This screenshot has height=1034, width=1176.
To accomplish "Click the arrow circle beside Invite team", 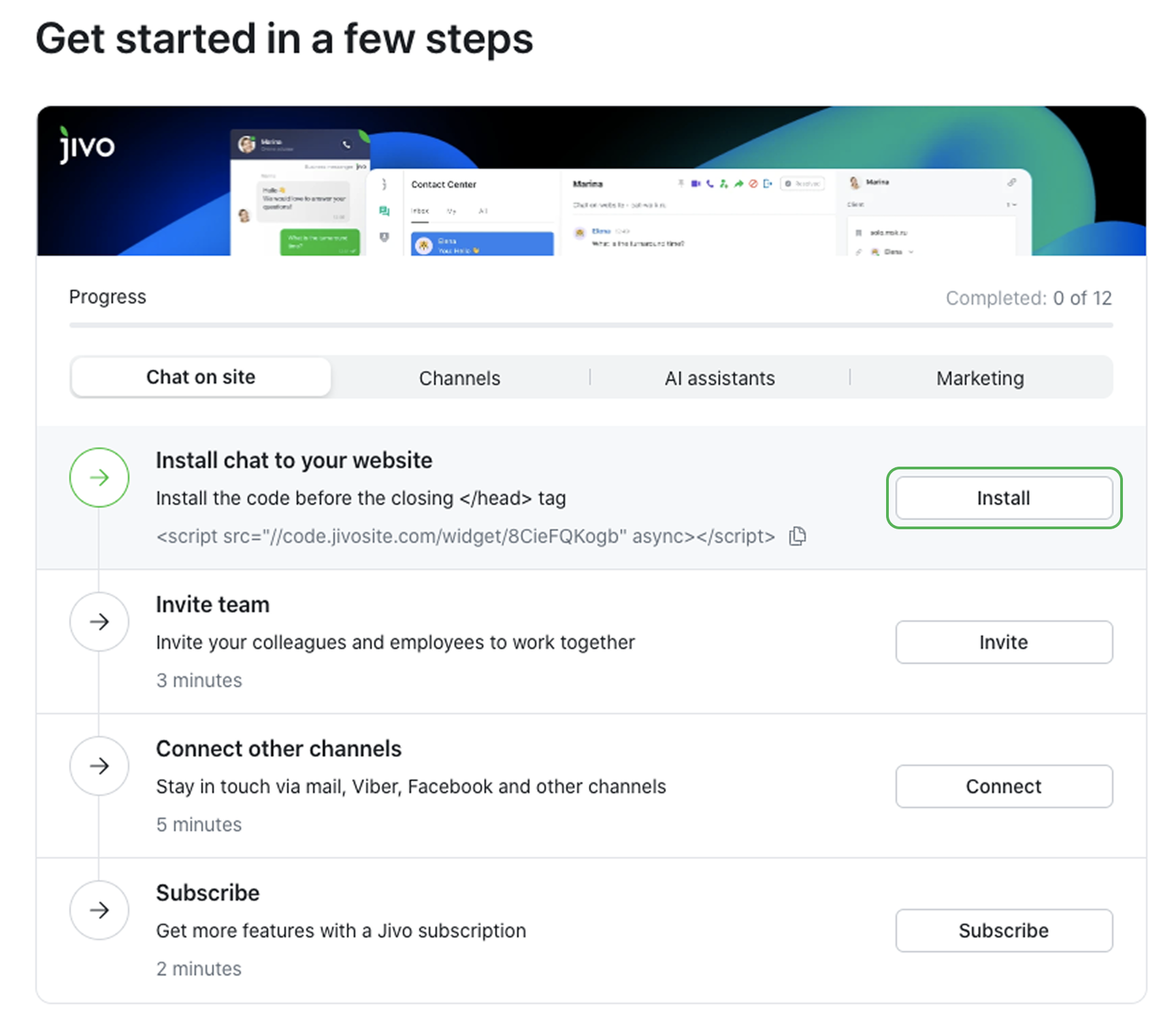I will tap(99, 622).
